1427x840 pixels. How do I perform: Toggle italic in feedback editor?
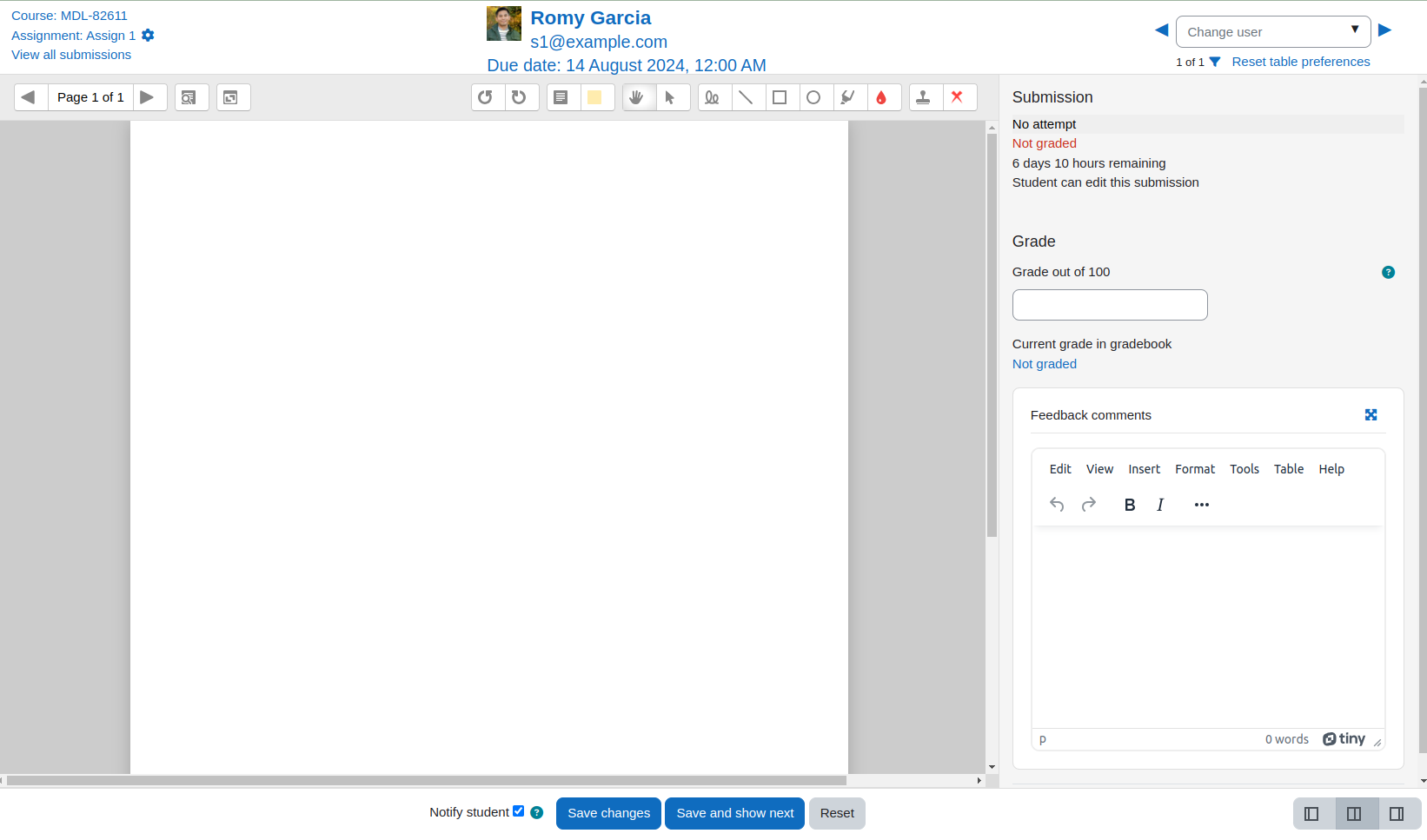[x=1160, y=505]
